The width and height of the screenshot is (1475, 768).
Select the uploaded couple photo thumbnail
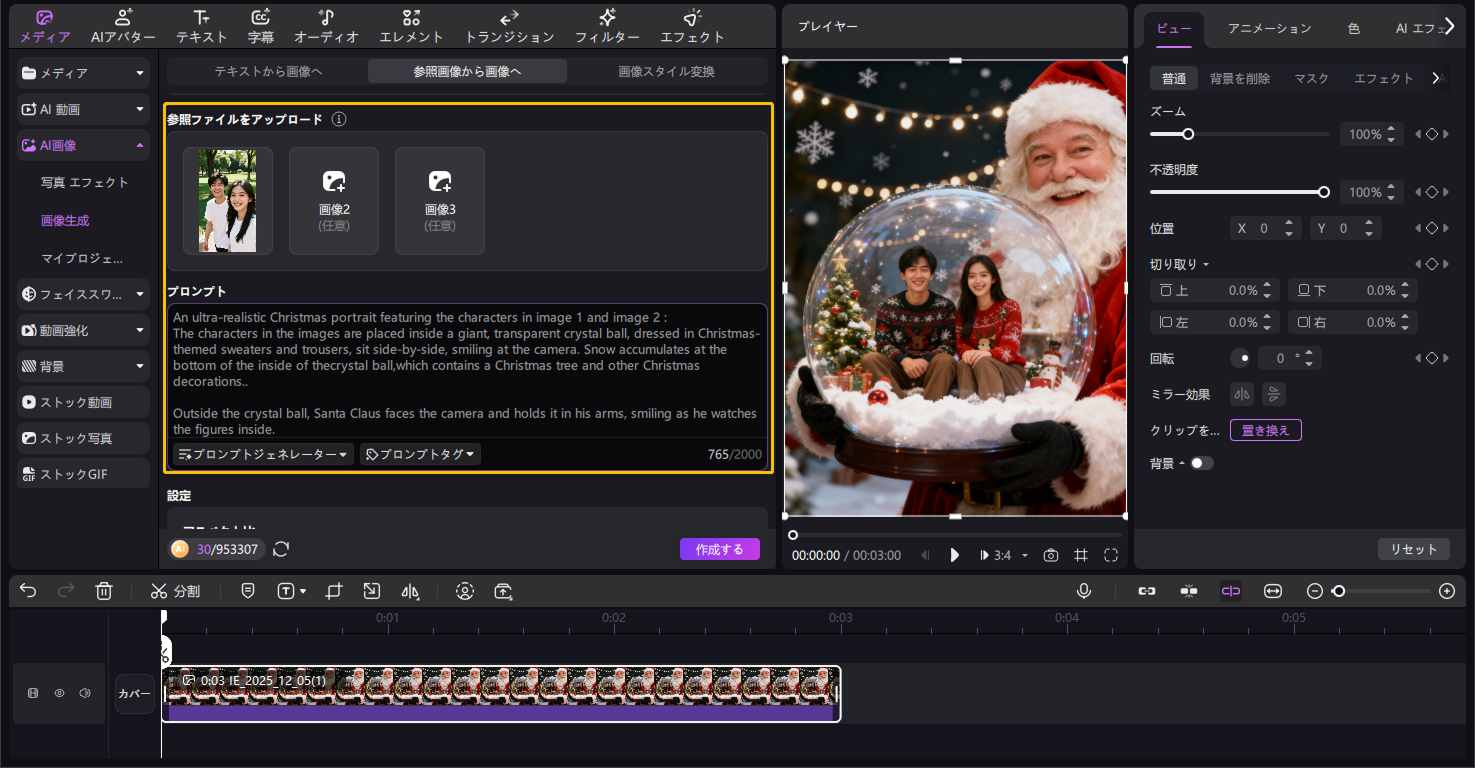(x=227, y=200)
